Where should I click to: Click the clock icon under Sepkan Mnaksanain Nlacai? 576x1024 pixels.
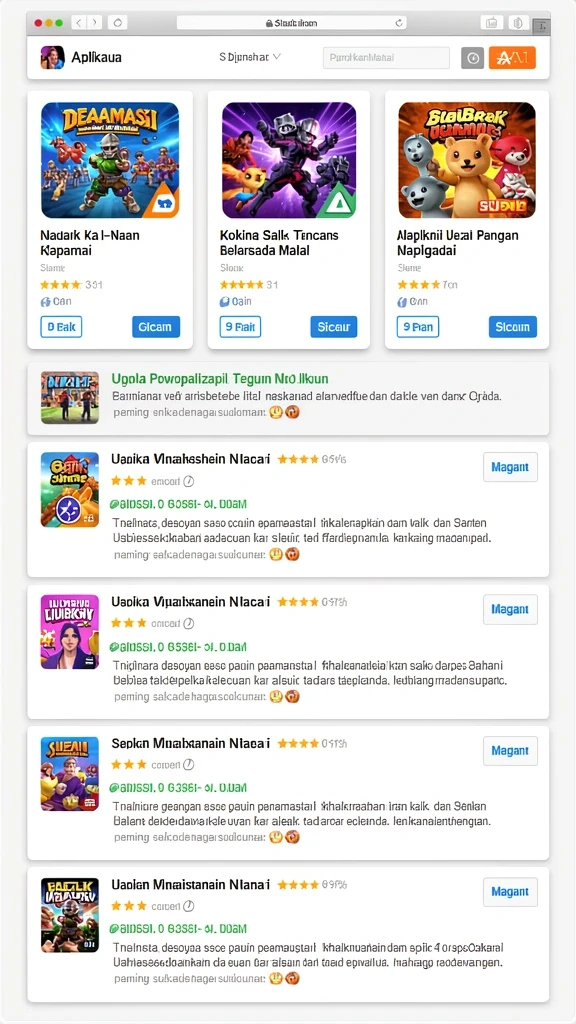188,765
